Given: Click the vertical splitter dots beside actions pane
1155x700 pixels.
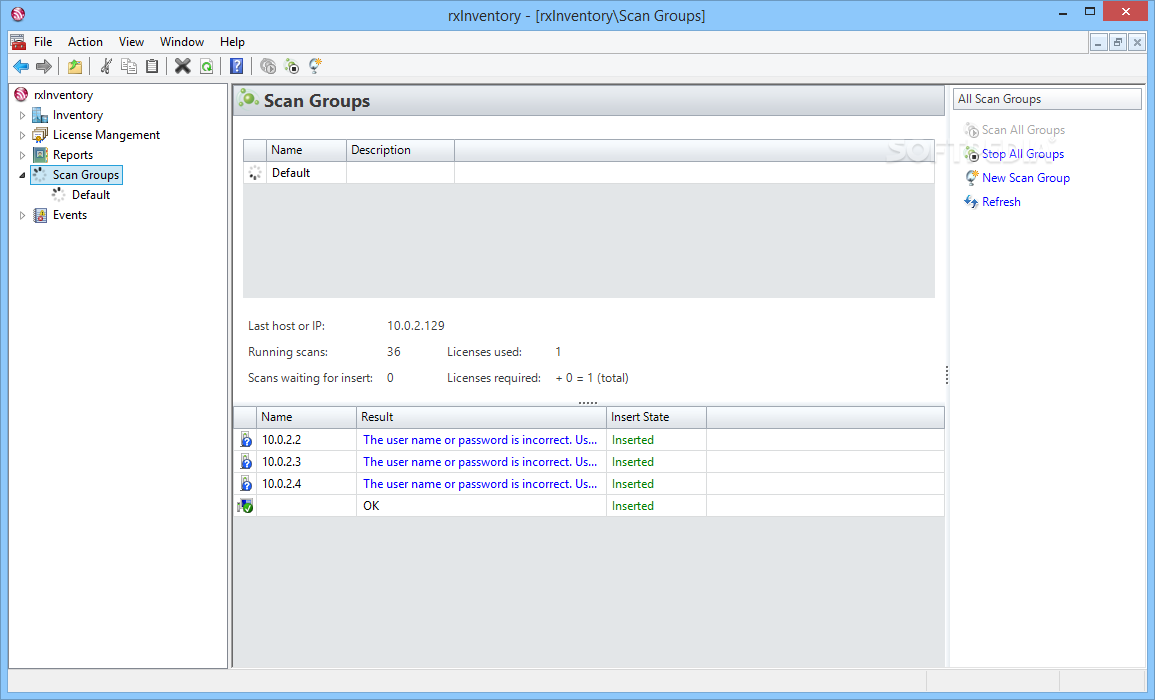Looking at the screenshot, I should [x=947, y=376].
